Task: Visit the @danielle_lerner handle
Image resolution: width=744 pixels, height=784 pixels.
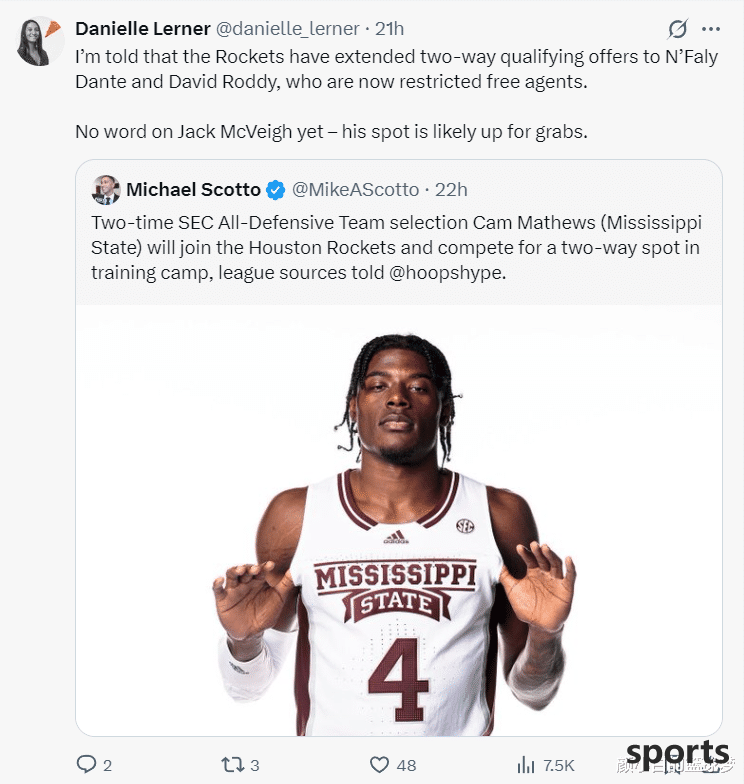Action: click(x=288, y=29)
